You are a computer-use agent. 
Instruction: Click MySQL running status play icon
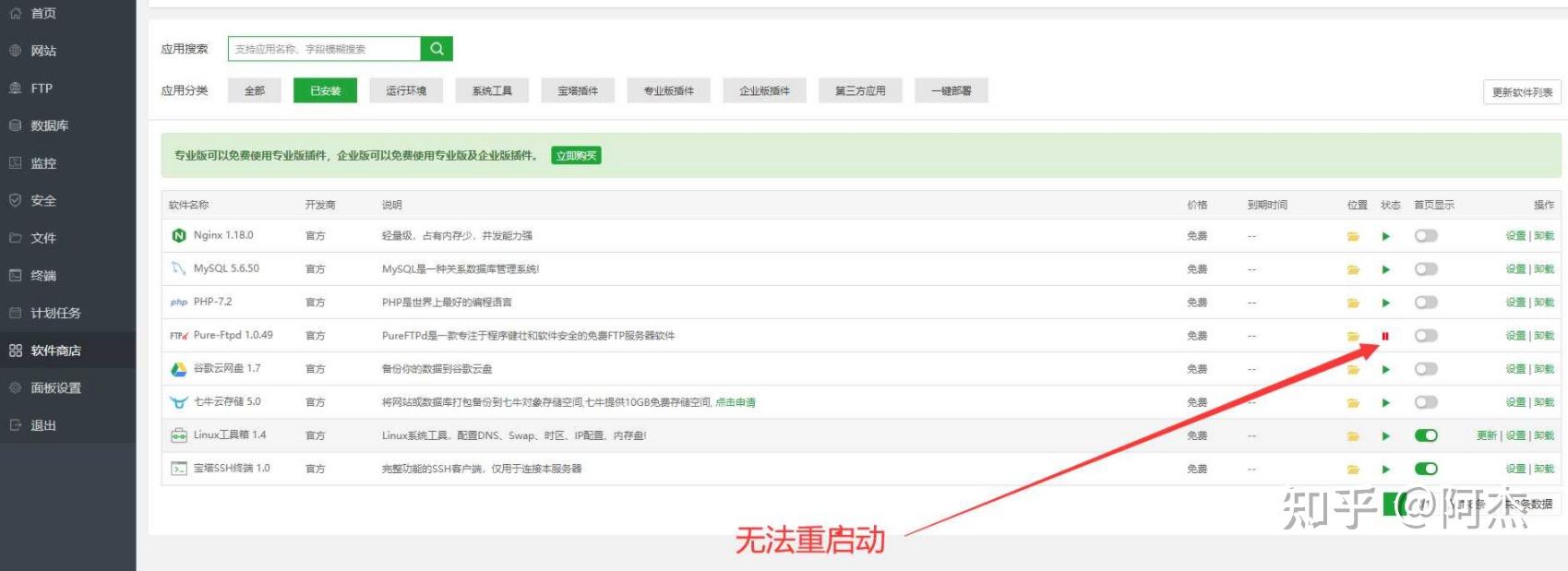click(x=1386, y=269)
